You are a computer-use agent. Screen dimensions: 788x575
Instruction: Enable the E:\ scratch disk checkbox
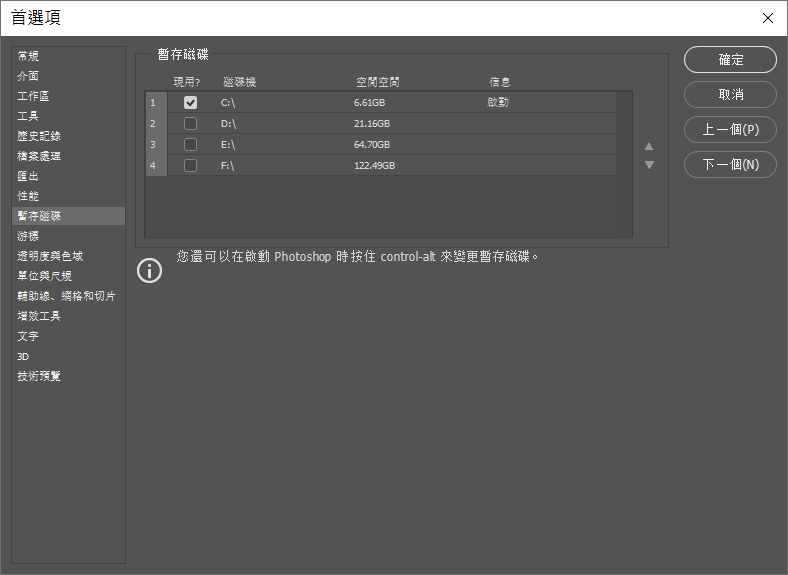pyautogui.click(x=190, y=145)
